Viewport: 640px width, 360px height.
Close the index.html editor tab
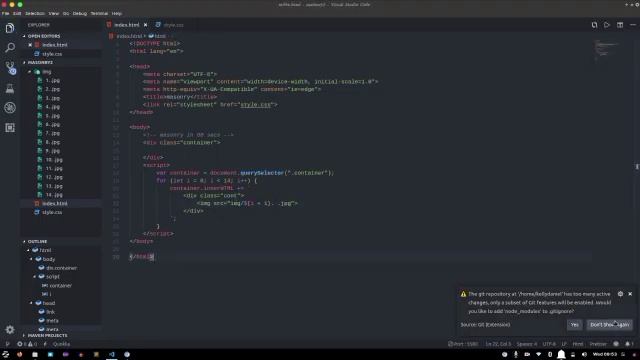(145, 25)
